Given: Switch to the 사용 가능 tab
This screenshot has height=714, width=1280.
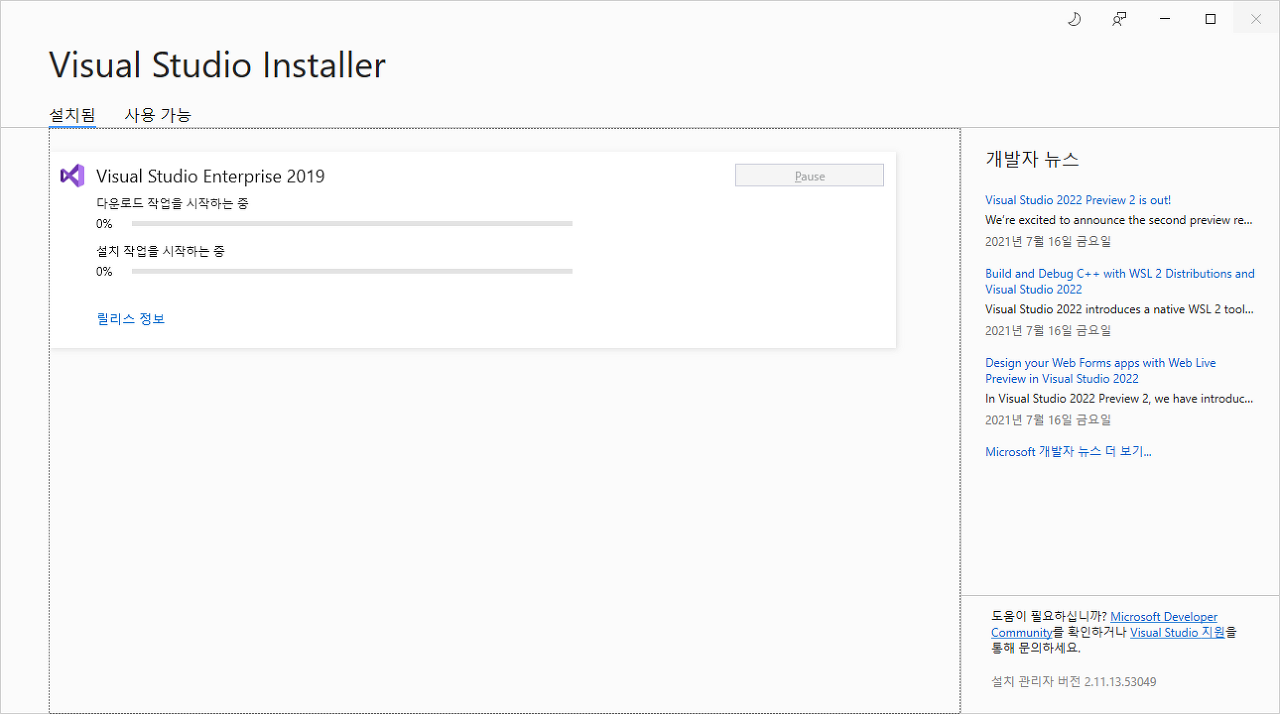Looking at the screenshot, I should pyautogui.click(x=157, y=115).
